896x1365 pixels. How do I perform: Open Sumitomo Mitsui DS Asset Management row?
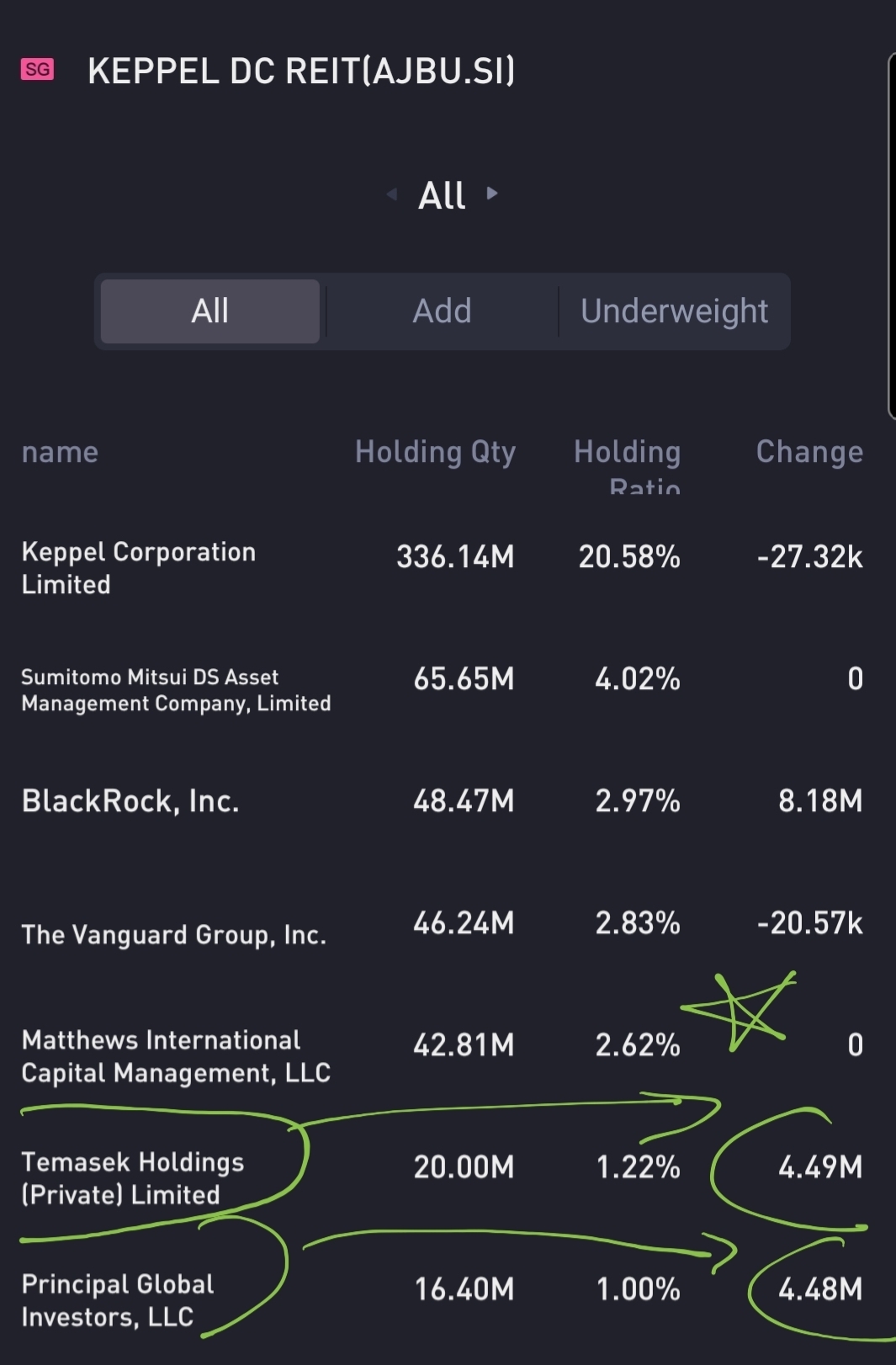[x=176, y=690]
